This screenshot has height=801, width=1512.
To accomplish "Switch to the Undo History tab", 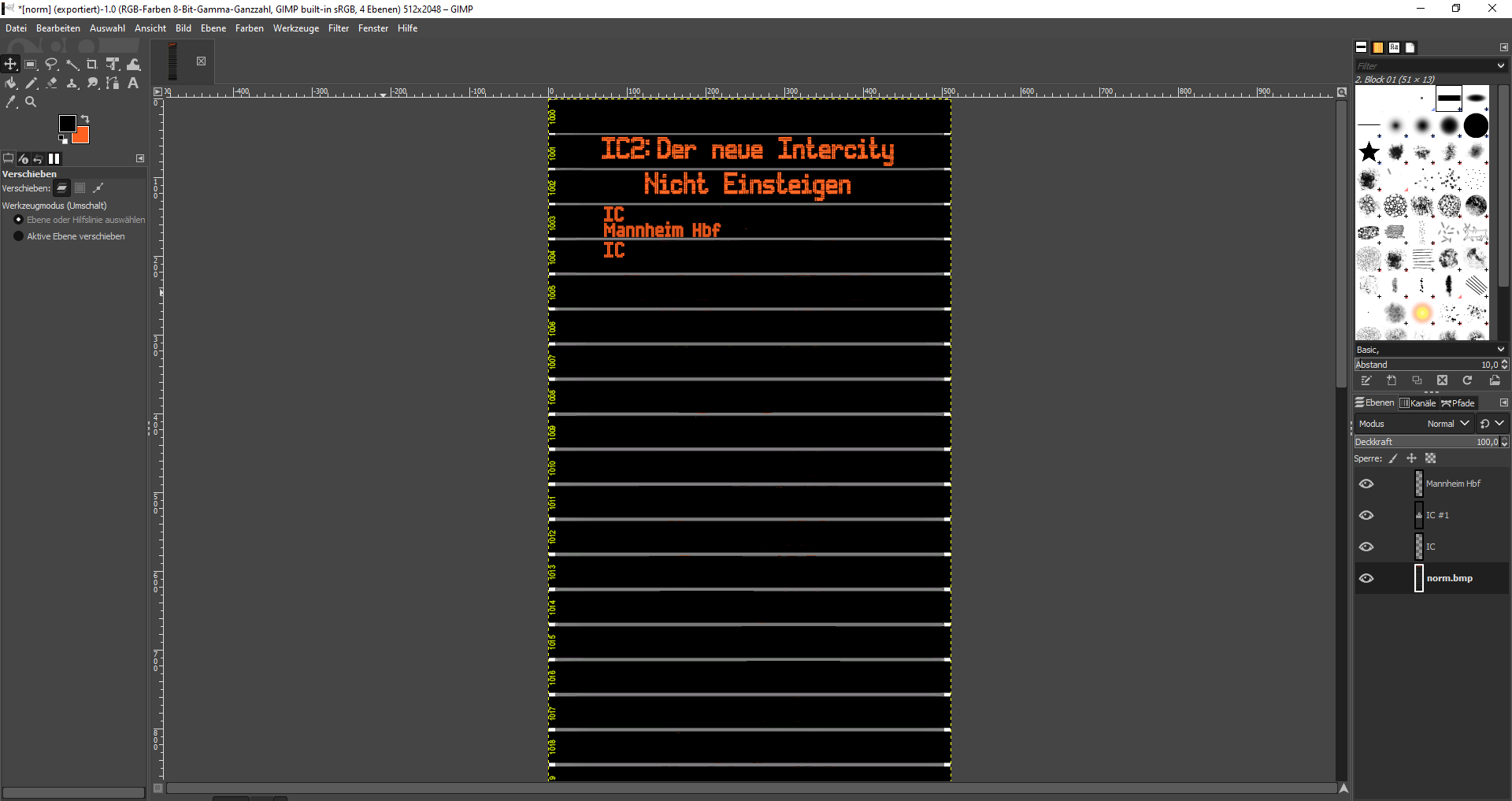I will coord(38,158).
